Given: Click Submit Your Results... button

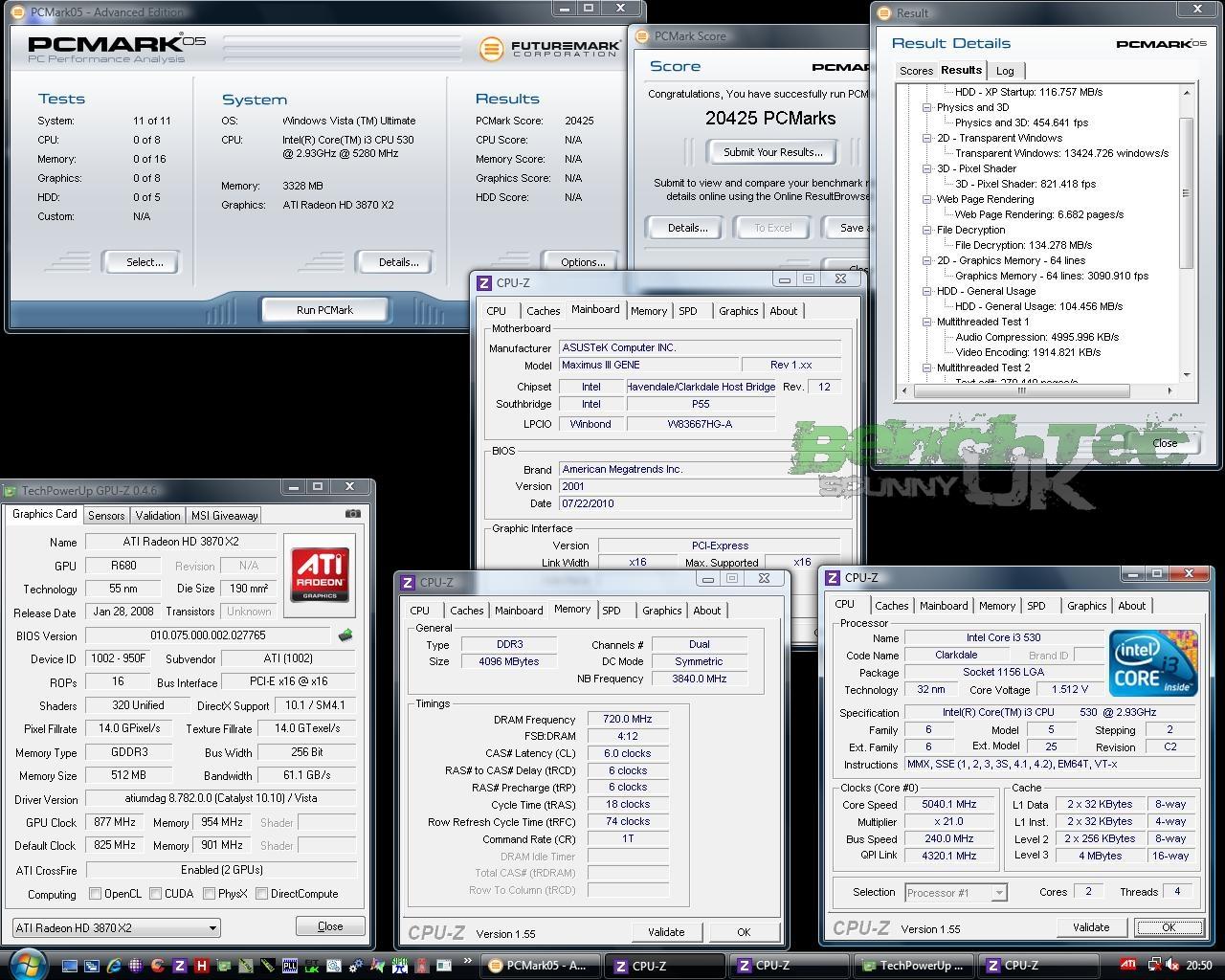Looking at the screenshot, I should 772,152.
